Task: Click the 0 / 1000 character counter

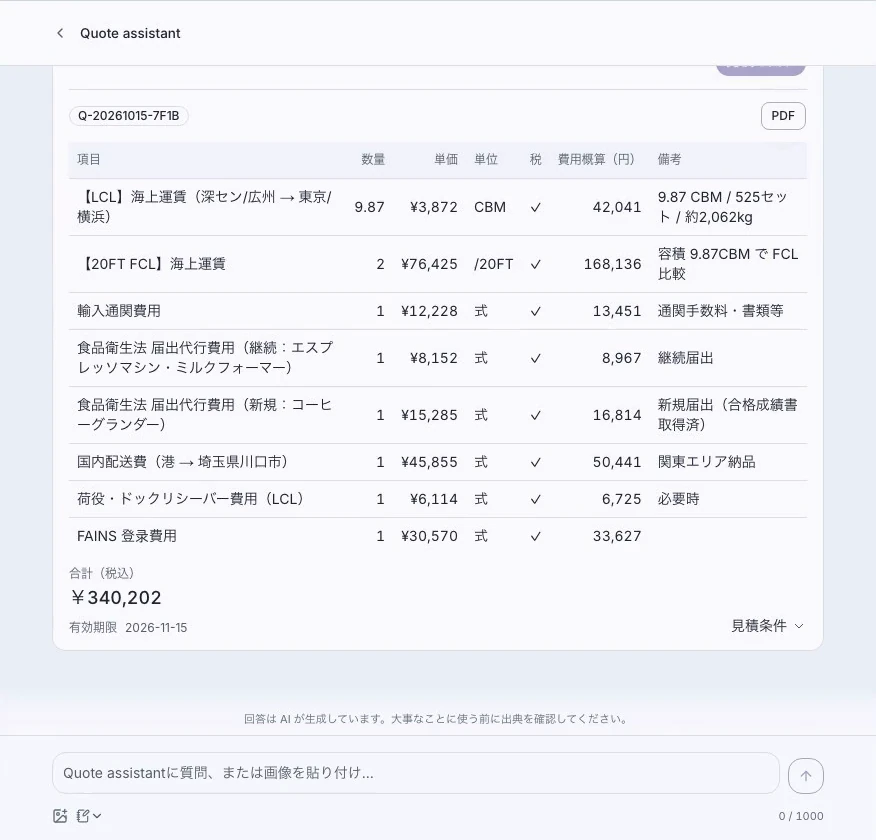Action: click(x=801, y=816)
